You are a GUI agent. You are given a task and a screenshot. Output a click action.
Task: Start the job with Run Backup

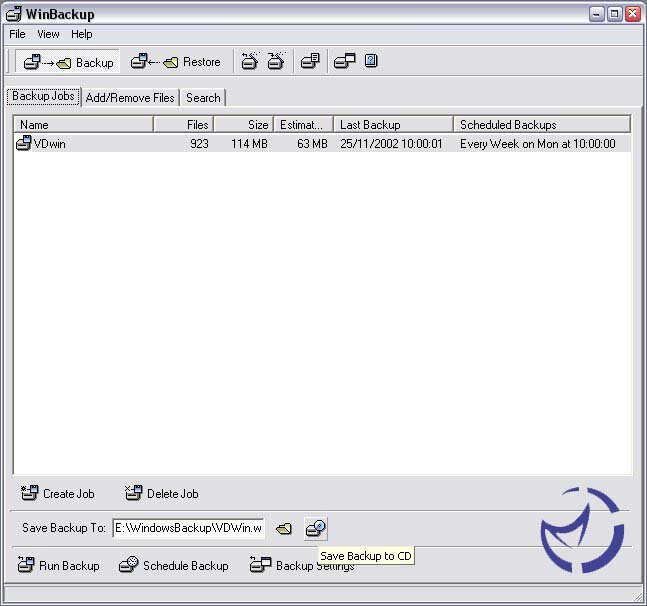pos(59,565)
